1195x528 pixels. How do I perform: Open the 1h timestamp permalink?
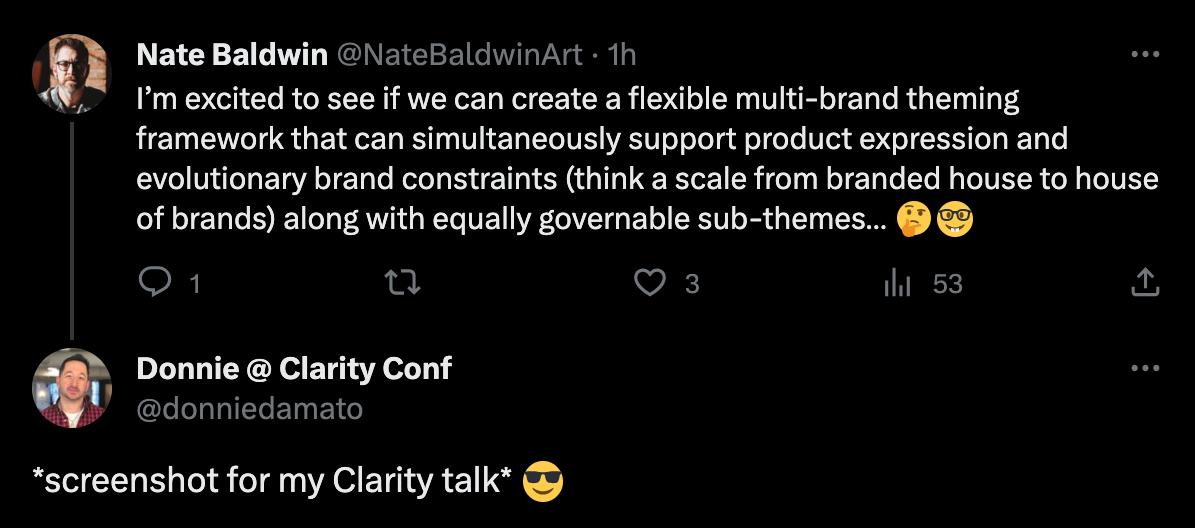(621, 54)
